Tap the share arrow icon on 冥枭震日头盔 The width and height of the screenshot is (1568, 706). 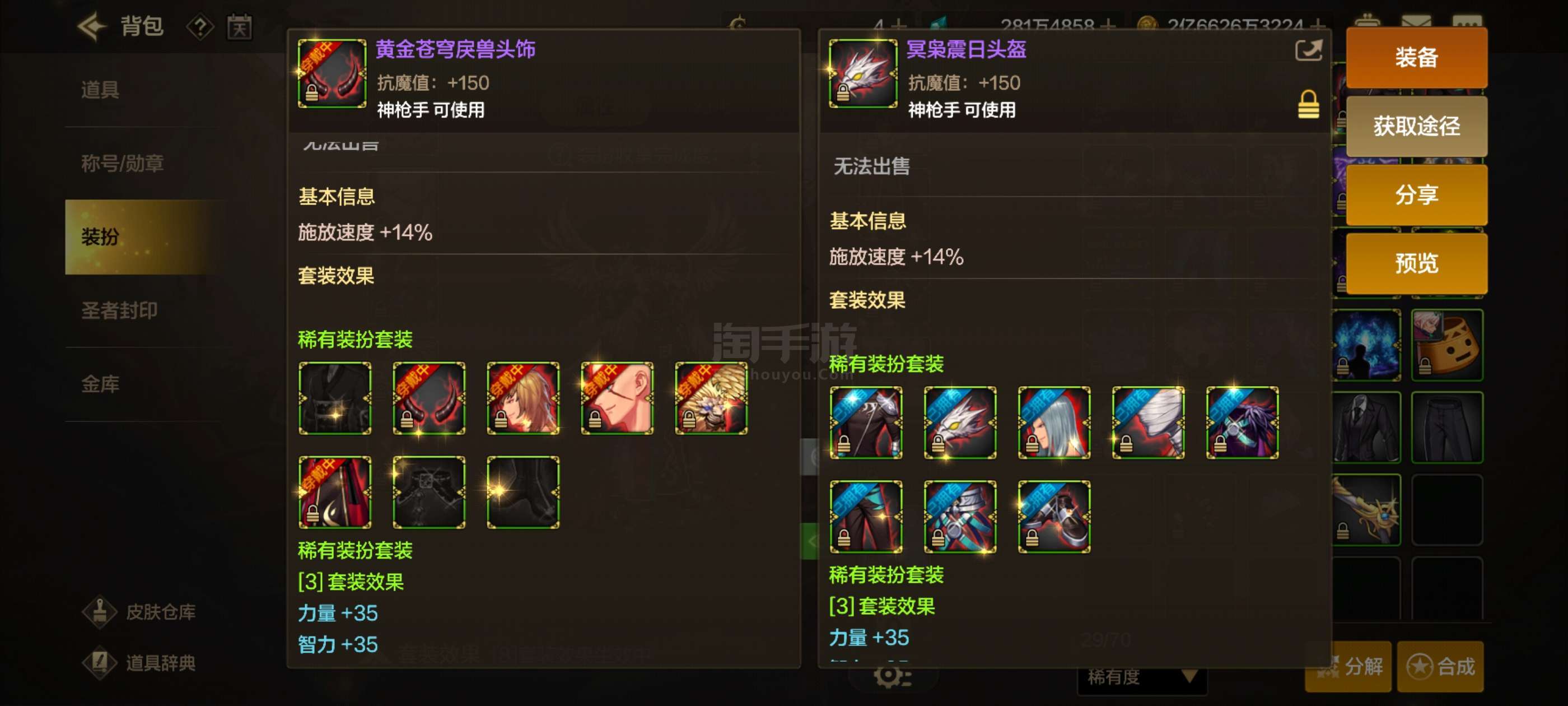[1308, 50]
